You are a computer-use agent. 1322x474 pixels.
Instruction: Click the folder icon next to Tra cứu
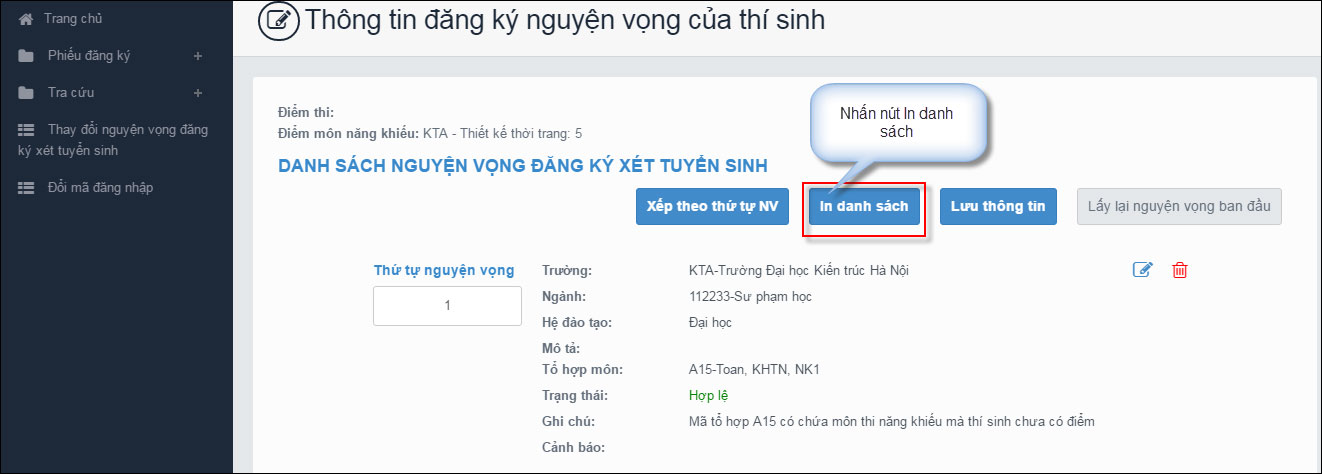26,93
